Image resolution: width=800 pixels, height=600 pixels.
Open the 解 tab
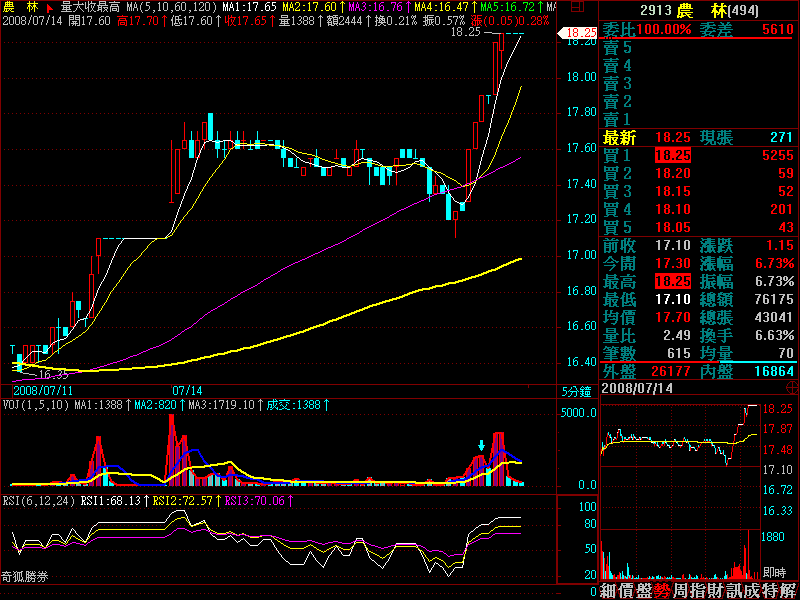tap(789, 591)
